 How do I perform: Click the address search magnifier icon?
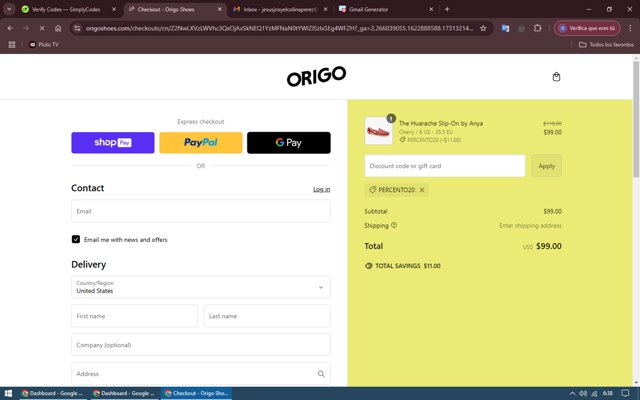[321, 374]
